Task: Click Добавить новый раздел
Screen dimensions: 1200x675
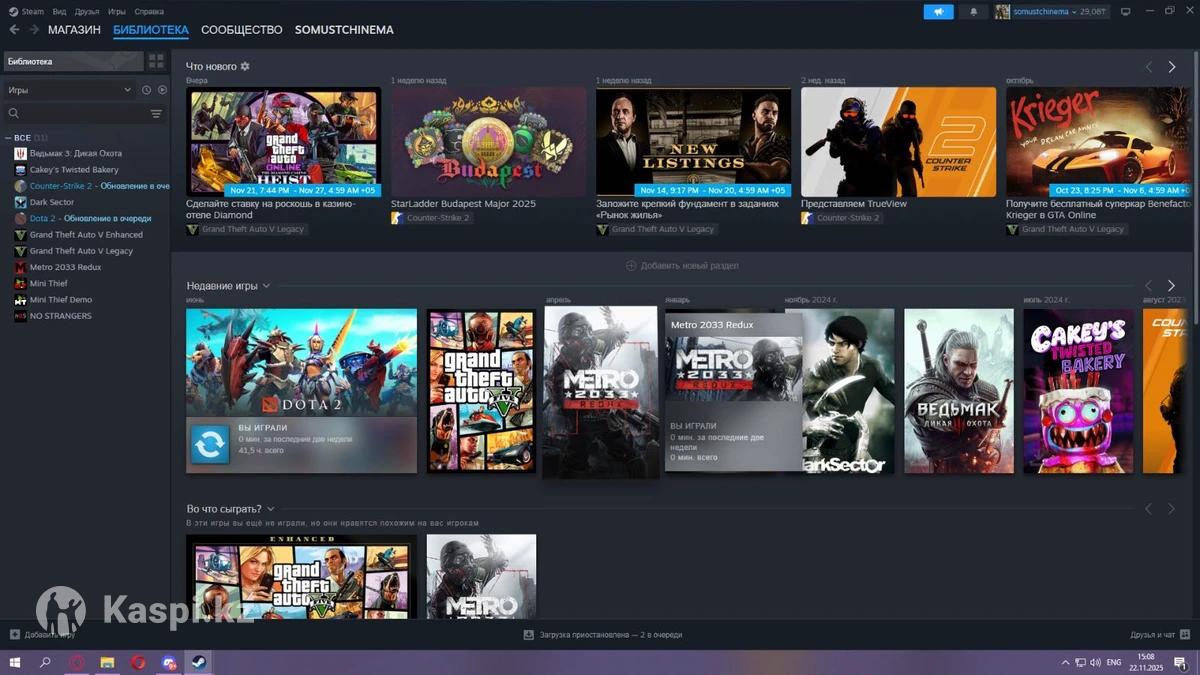Action: (x=682, y=266)
